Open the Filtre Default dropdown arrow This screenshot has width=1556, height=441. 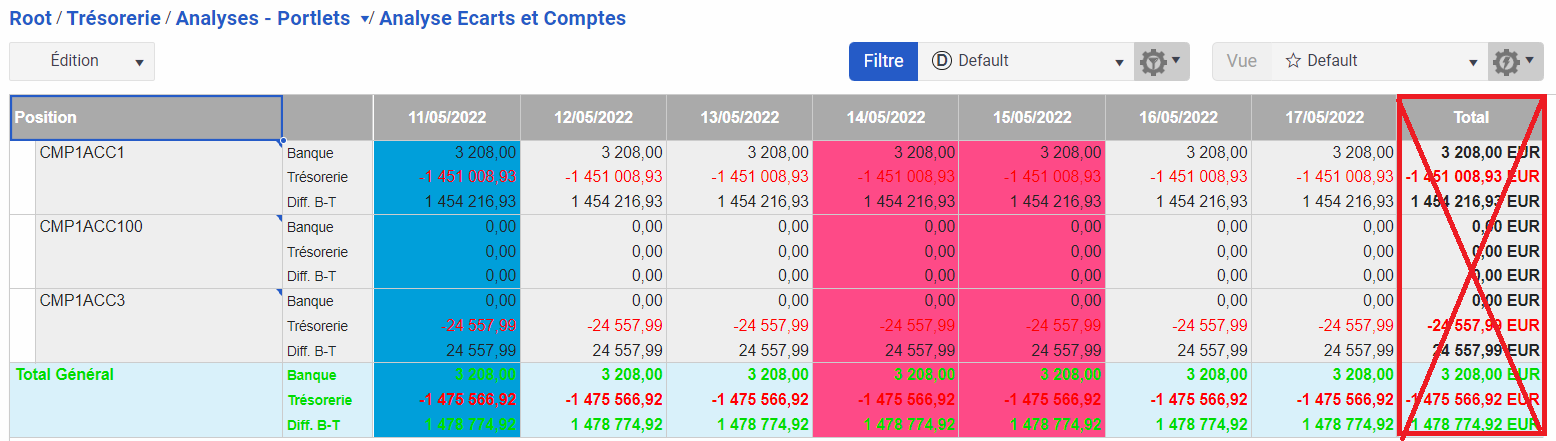(1119, 62)
